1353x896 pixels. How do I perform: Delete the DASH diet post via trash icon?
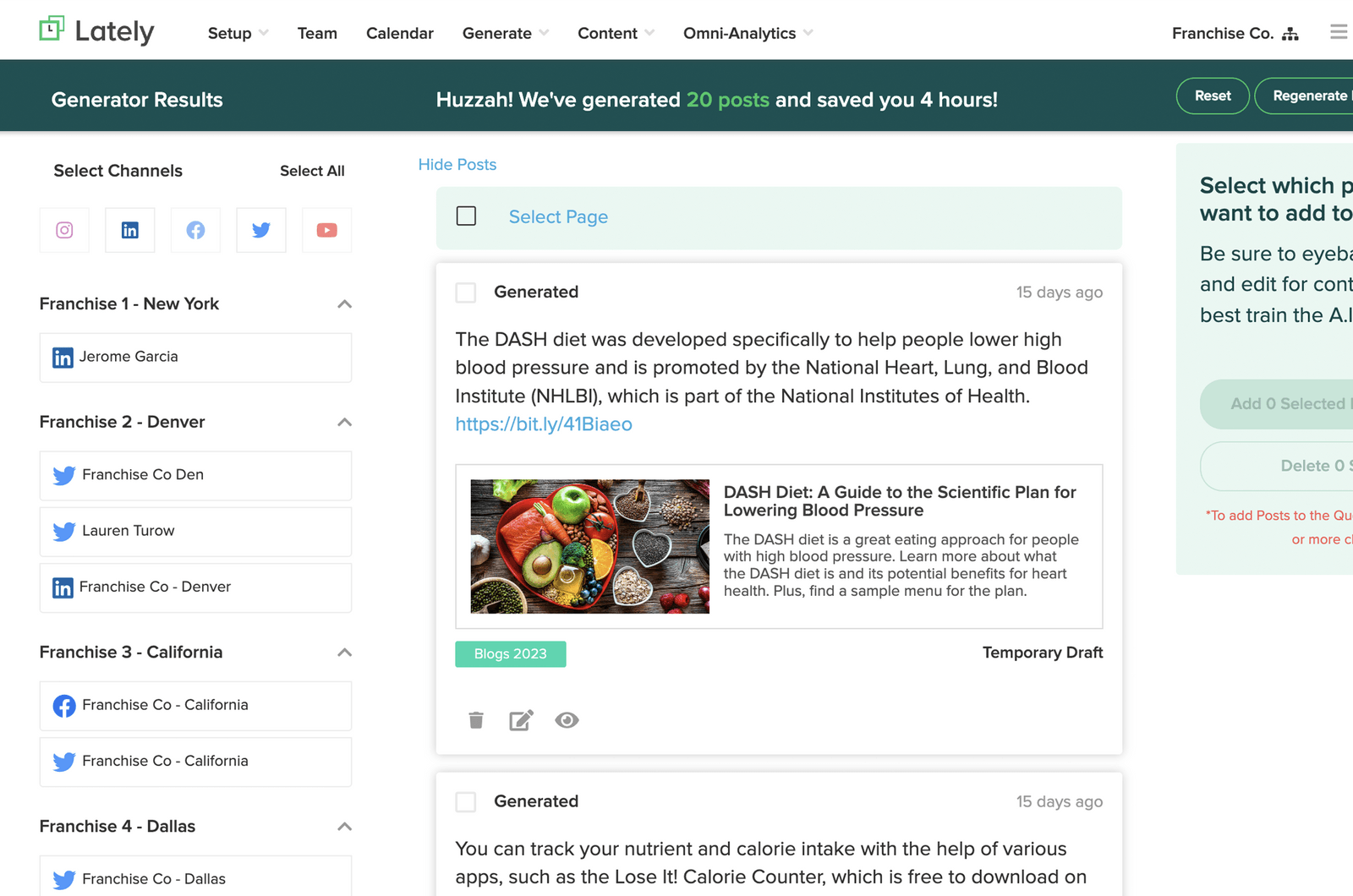click(x=476, y=720)
